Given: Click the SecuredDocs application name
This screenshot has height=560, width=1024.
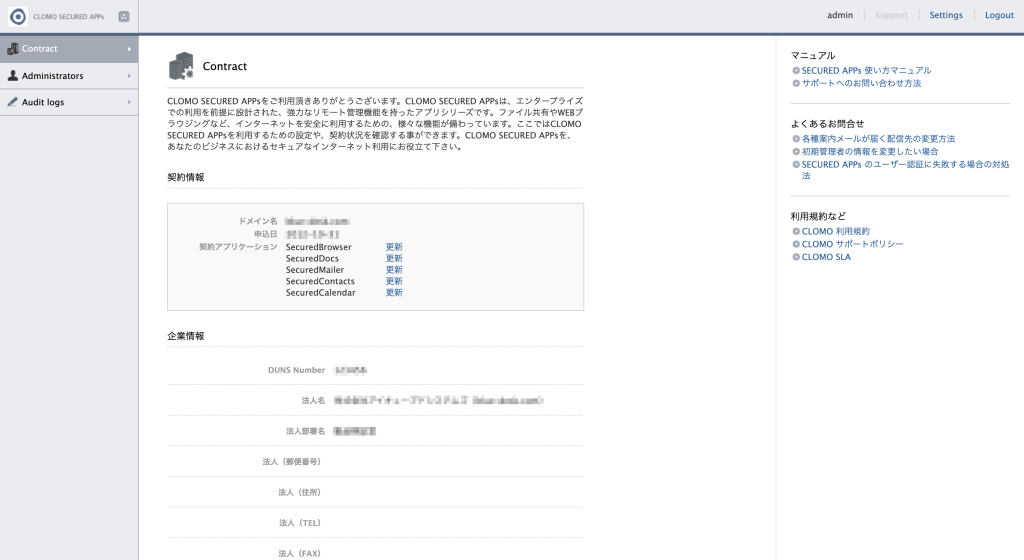Looking at the screenshot, I should coord(312,258).
